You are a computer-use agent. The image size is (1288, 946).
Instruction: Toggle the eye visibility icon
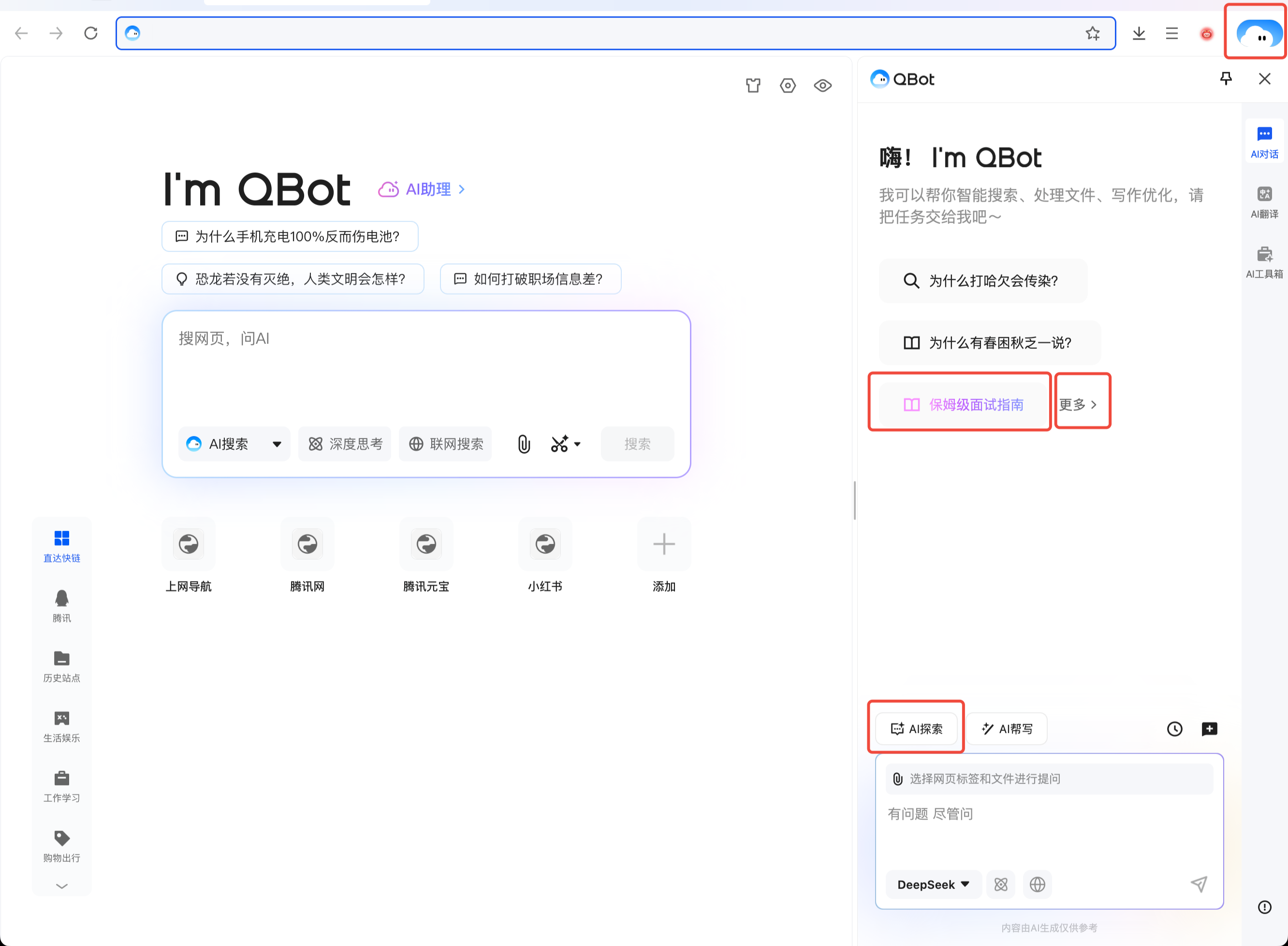[x=822, y=85]
